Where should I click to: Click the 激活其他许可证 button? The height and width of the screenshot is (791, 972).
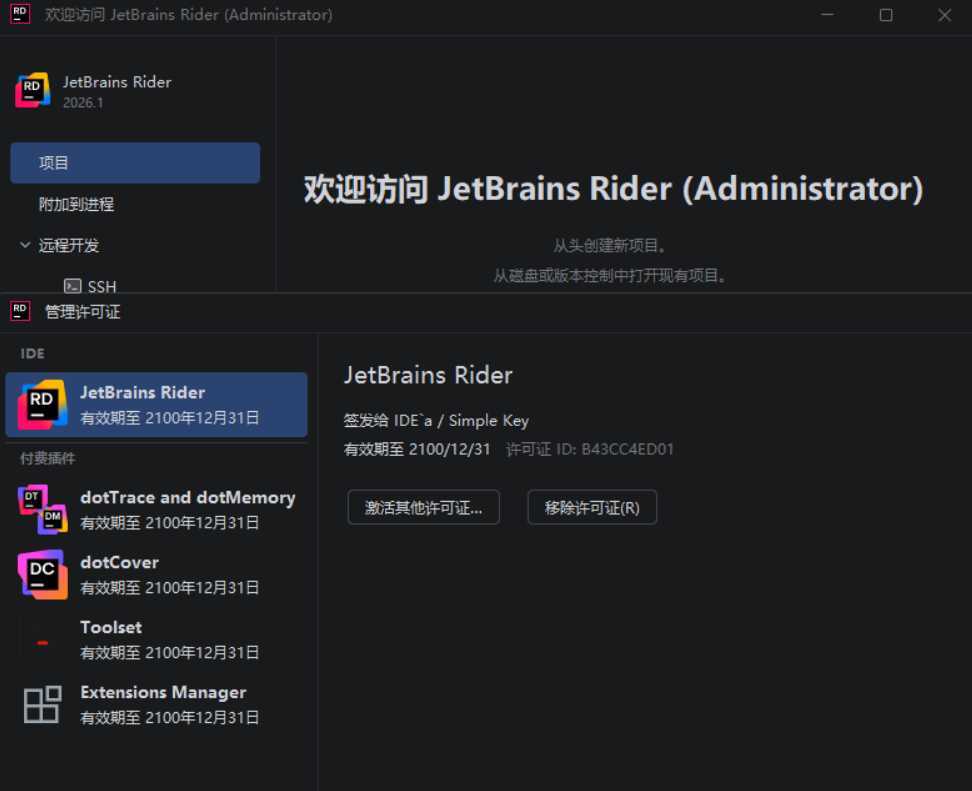(x=423, y=507)
